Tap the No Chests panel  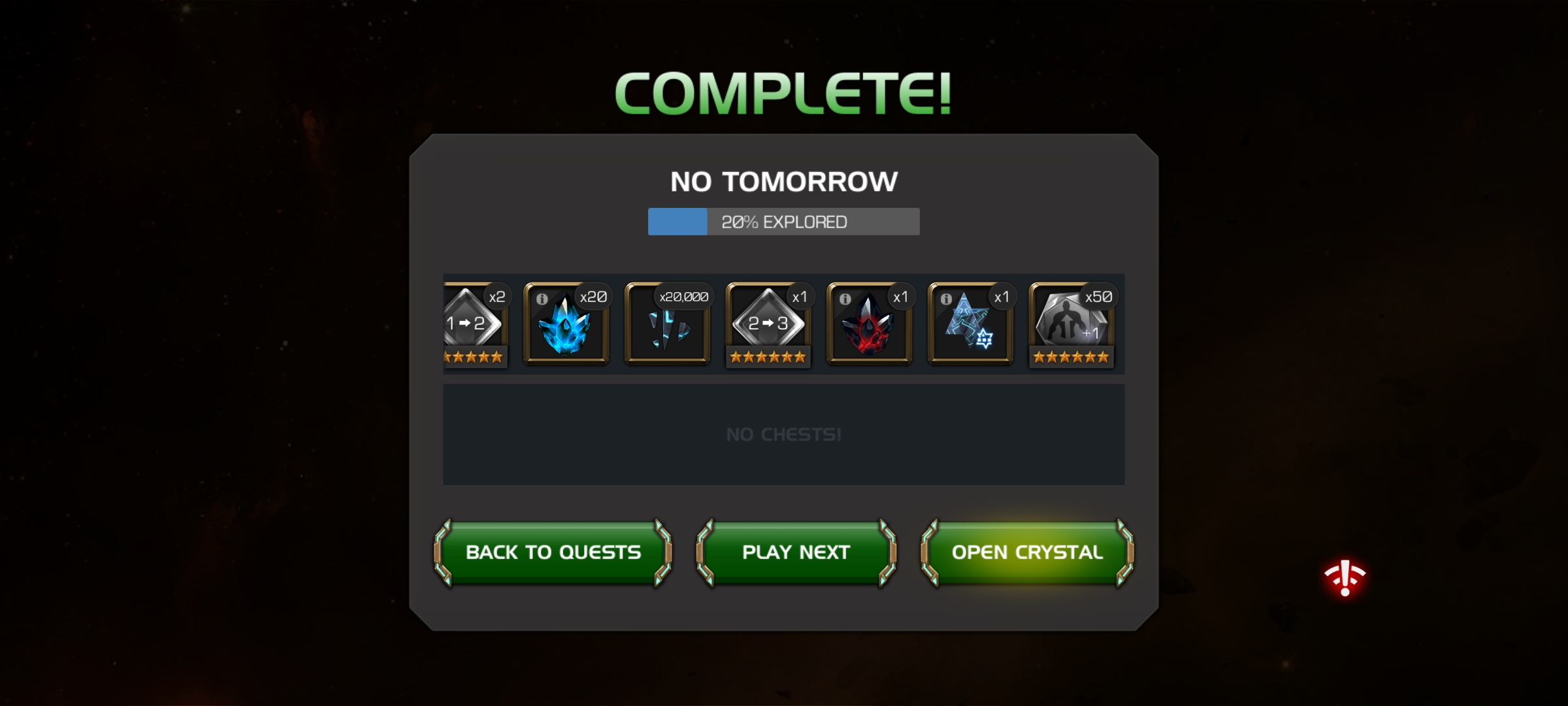pos(784,434)
